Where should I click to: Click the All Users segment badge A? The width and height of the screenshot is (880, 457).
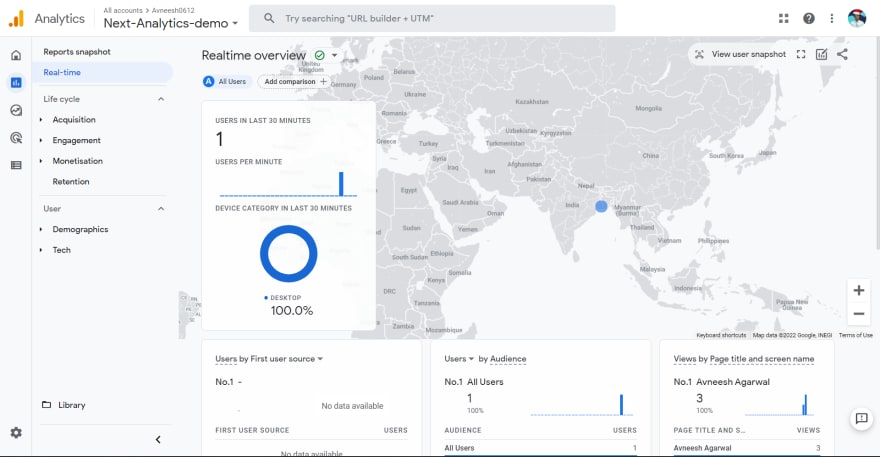click(x=209, y=81)
